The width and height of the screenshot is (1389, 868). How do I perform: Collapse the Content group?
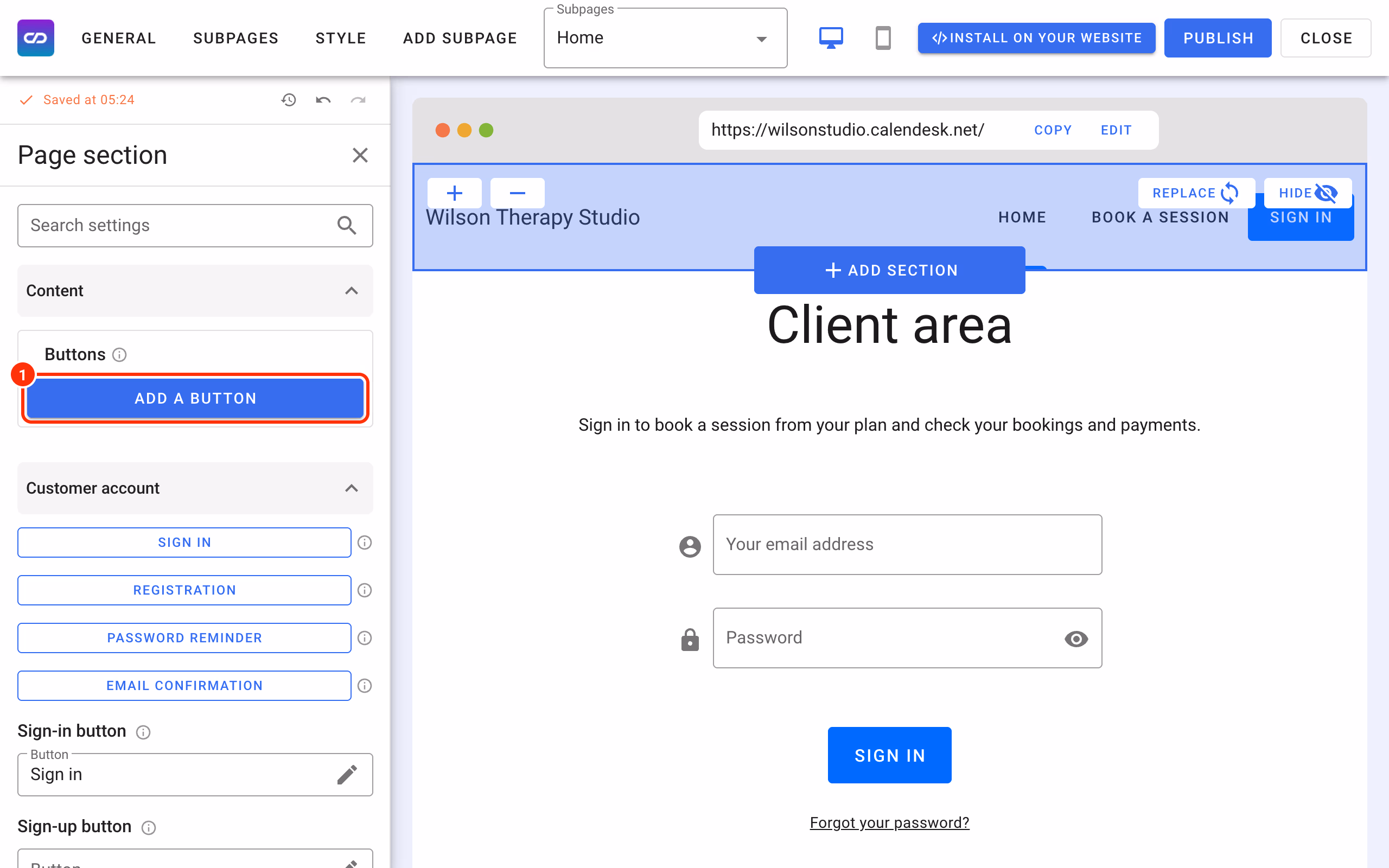point(195,290)
